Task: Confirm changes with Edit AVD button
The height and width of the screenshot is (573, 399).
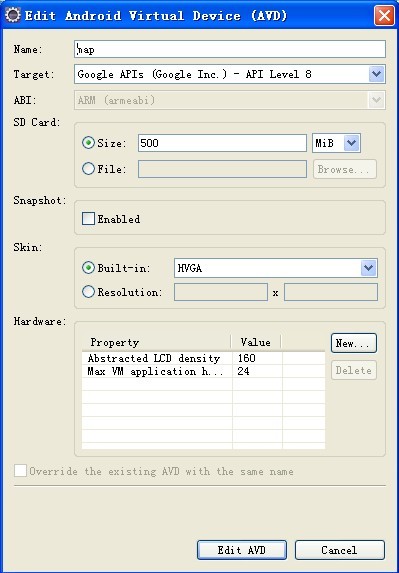Action: click(242, 550)
